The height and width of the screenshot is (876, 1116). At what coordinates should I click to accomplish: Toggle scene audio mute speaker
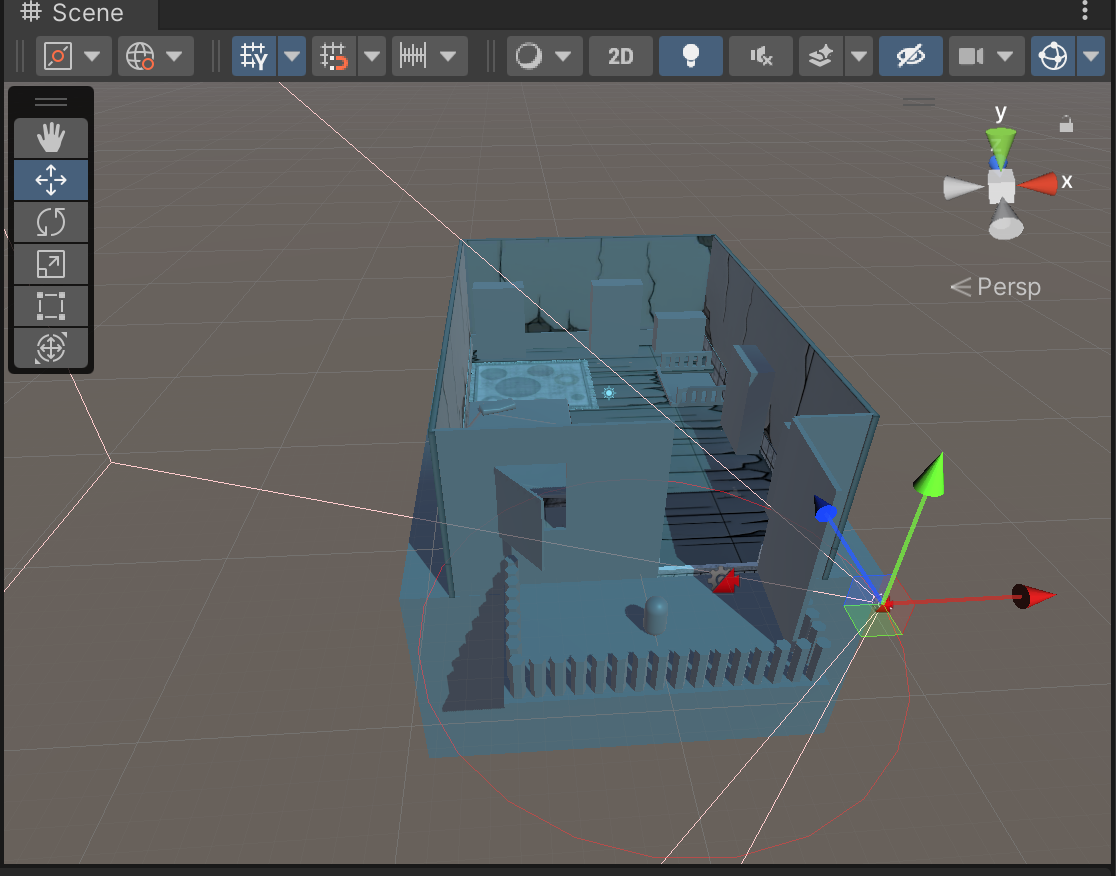(761, 56)
